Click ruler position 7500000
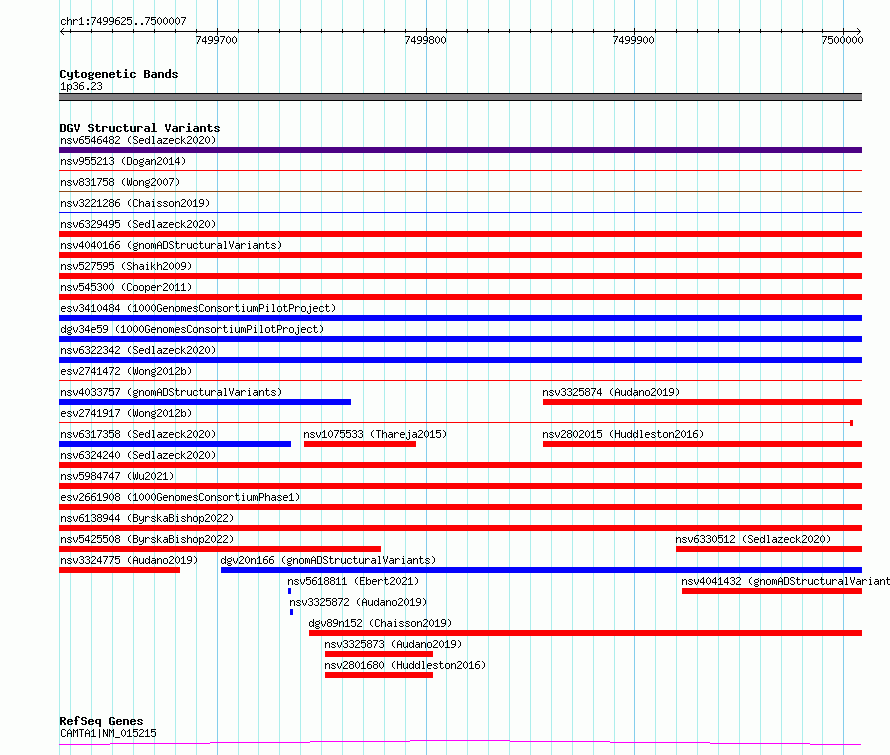The height and width of the screenshot is (755, 890). (842, 40)
